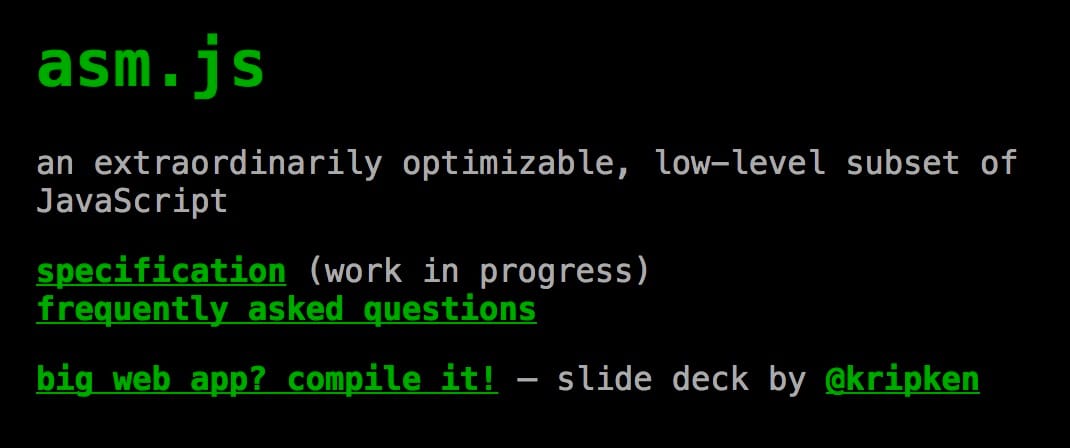Click the word "deck" in the last line
1070x448 pixels.
pos(710,379)
